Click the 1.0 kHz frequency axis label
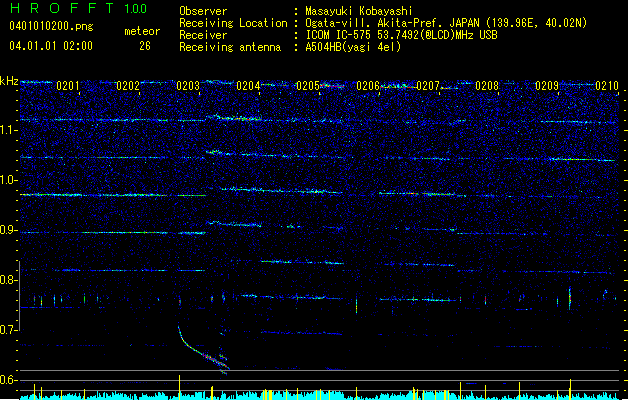The height and width of the screenshot is (400, 629). point(9,180)
